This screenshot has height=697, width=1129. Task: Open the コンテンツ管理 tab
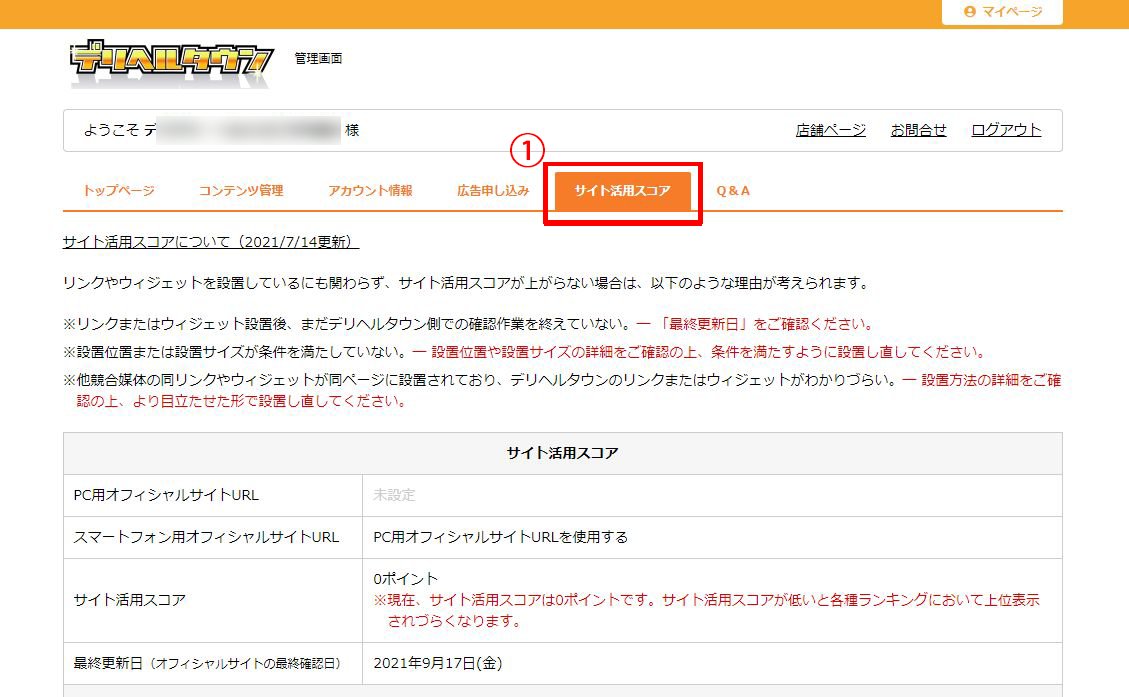click(x=243, y=189)
